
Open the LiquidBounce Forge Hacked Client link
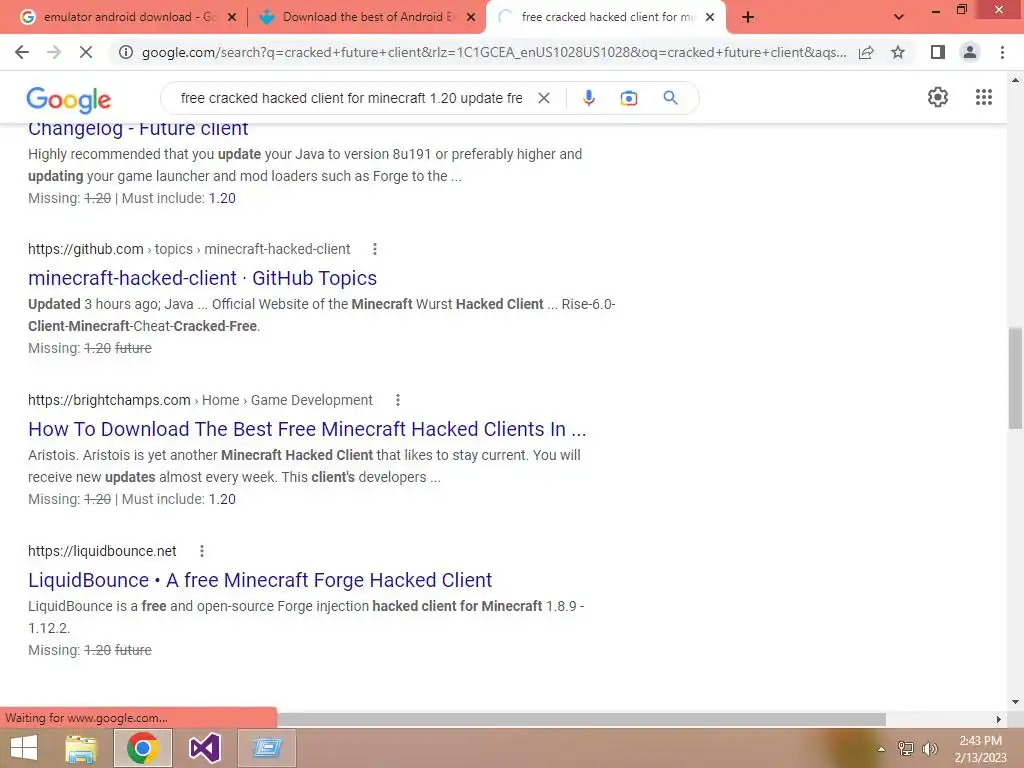(260, 580)
